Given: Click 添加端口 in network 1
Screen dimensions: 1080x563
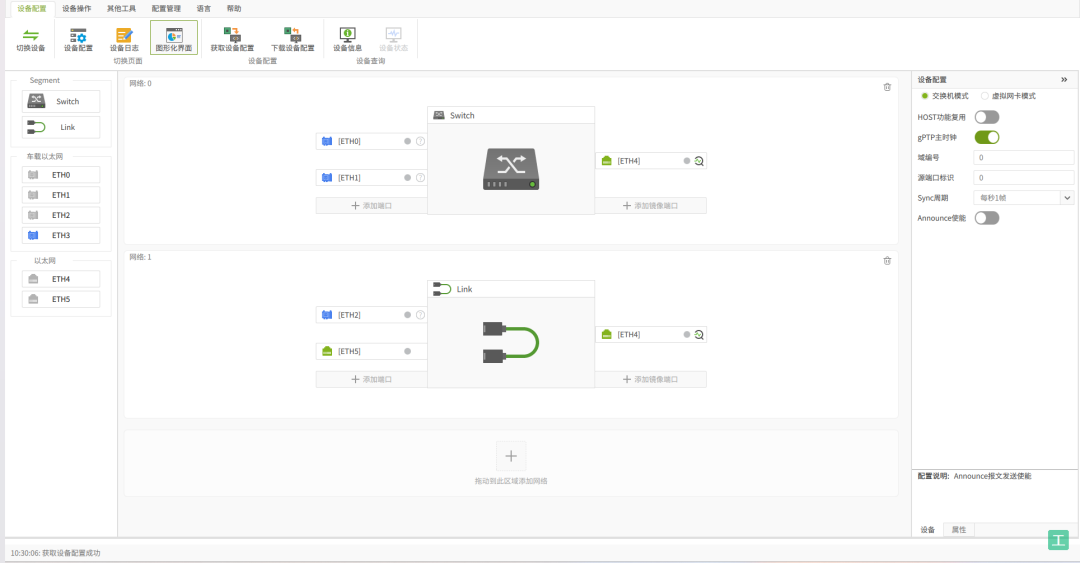Looking at the screenshot, I should point(371,379).
